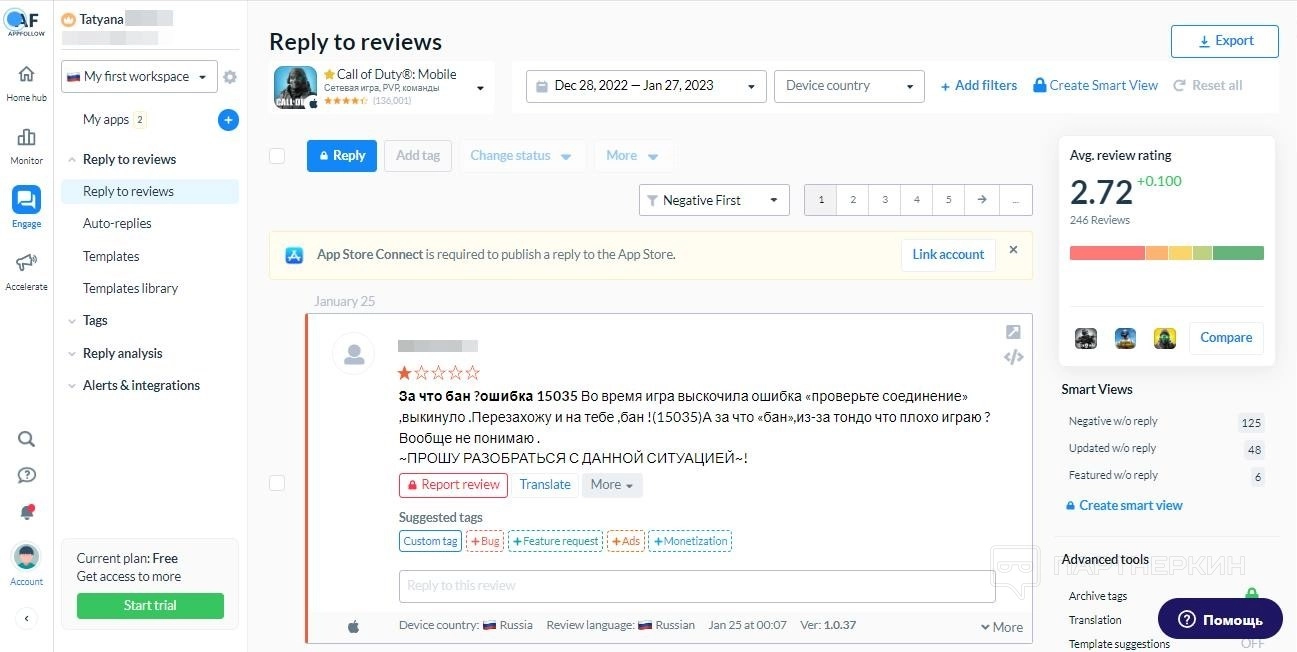Open the review embed code icon
The width and height of the screenshot is (1297, 652).
(x=1013, y=357)
